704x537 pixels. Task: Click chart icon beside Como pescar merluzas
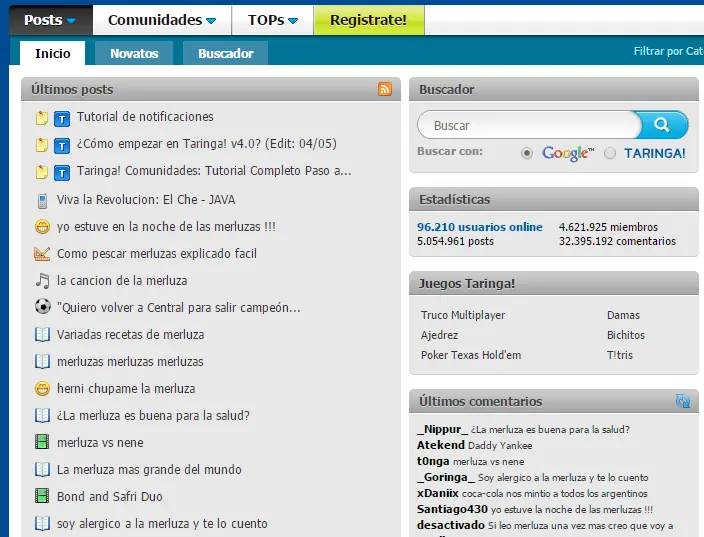click(x=42, y=254)
